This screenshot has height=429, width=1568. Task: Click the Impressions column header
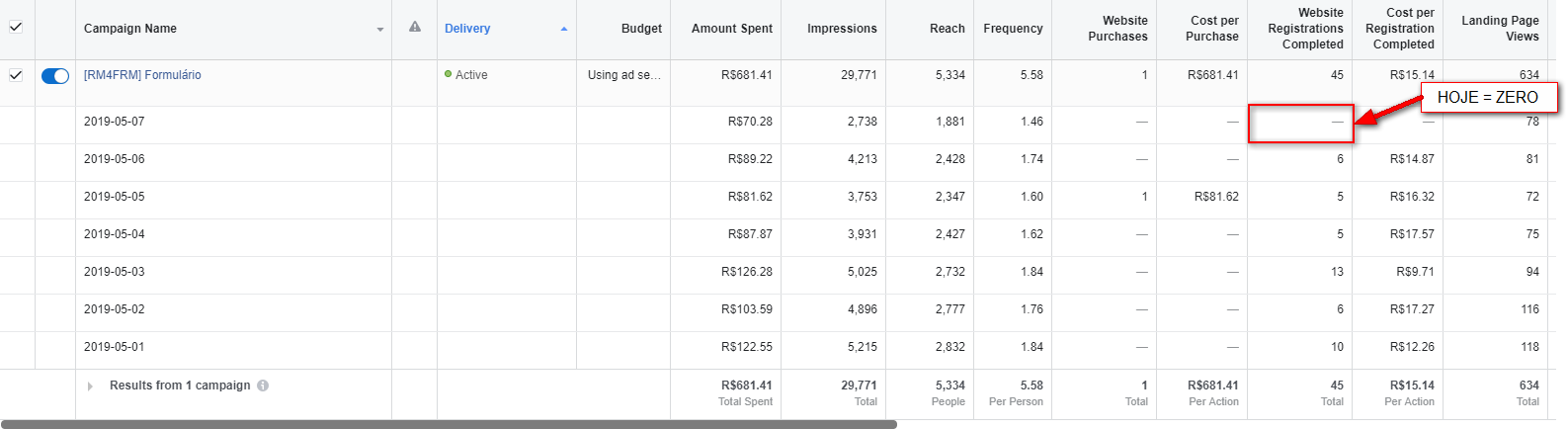841,29
